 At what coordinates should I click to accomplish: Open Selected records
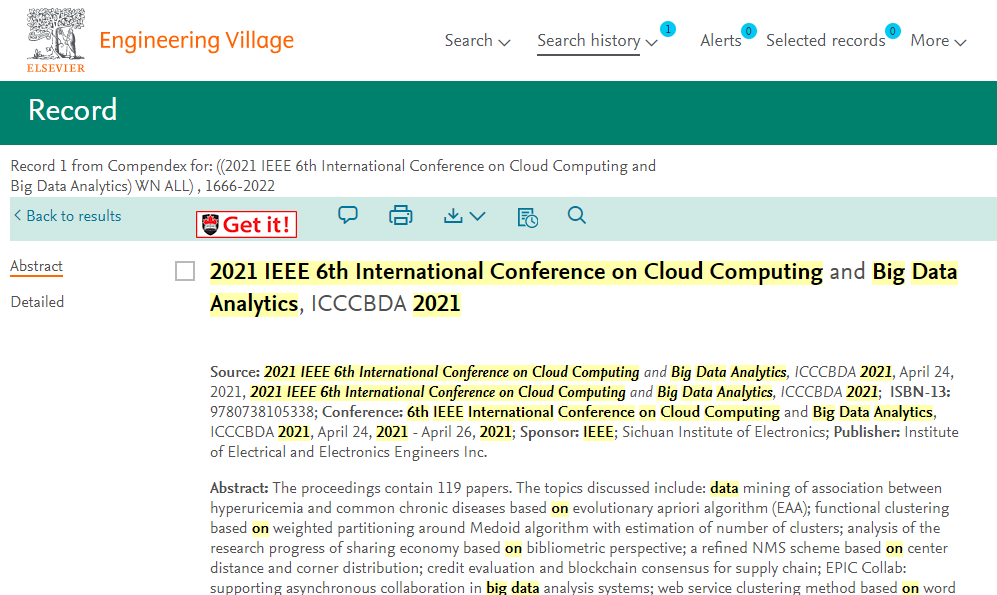825,41
